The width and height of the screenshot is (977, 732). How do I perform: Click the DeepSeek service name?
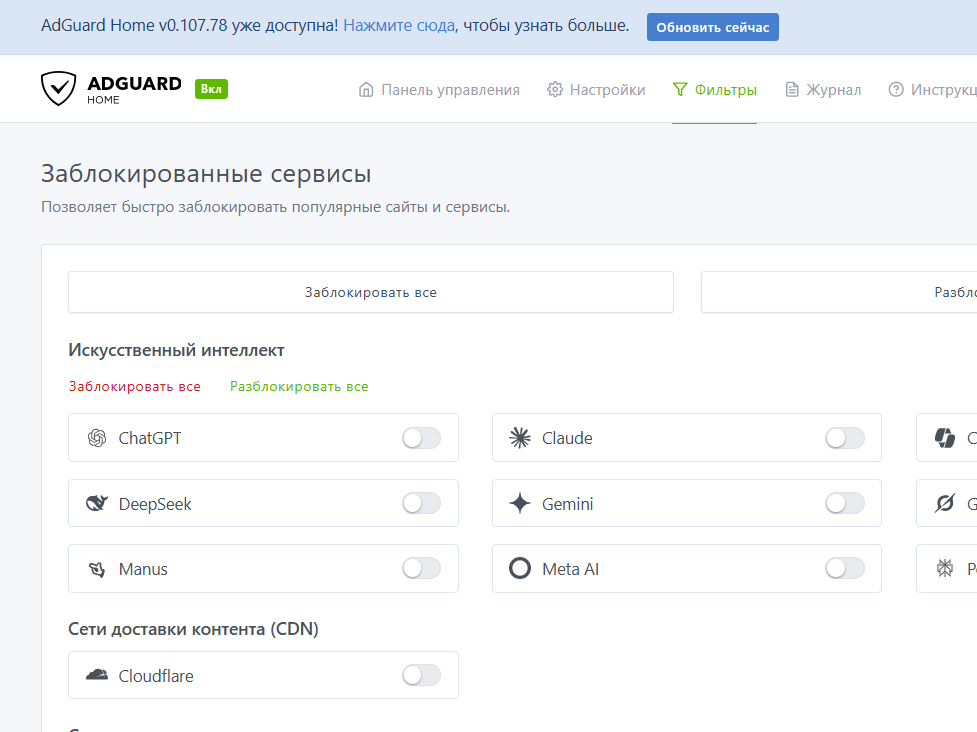point(155,504)
